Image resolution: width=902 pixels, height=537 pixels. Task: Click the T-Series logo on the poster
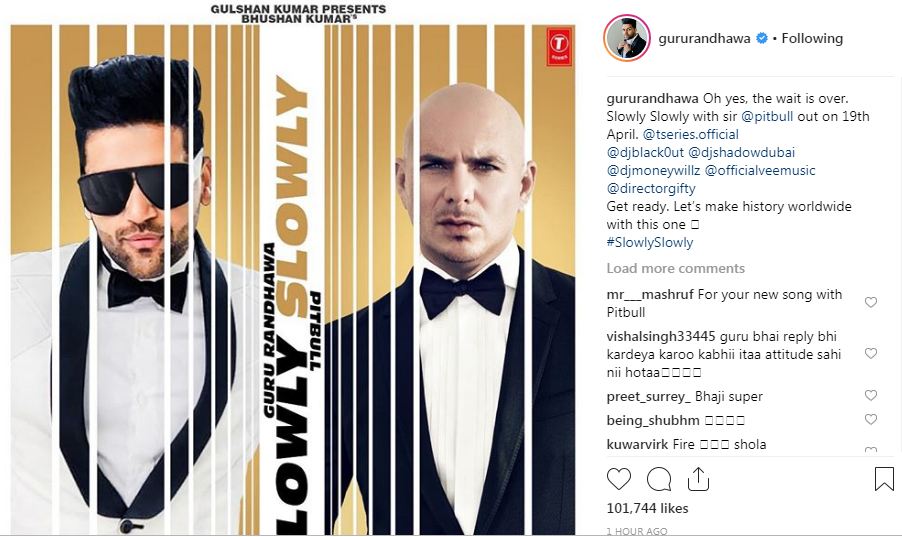pos(559,46)
